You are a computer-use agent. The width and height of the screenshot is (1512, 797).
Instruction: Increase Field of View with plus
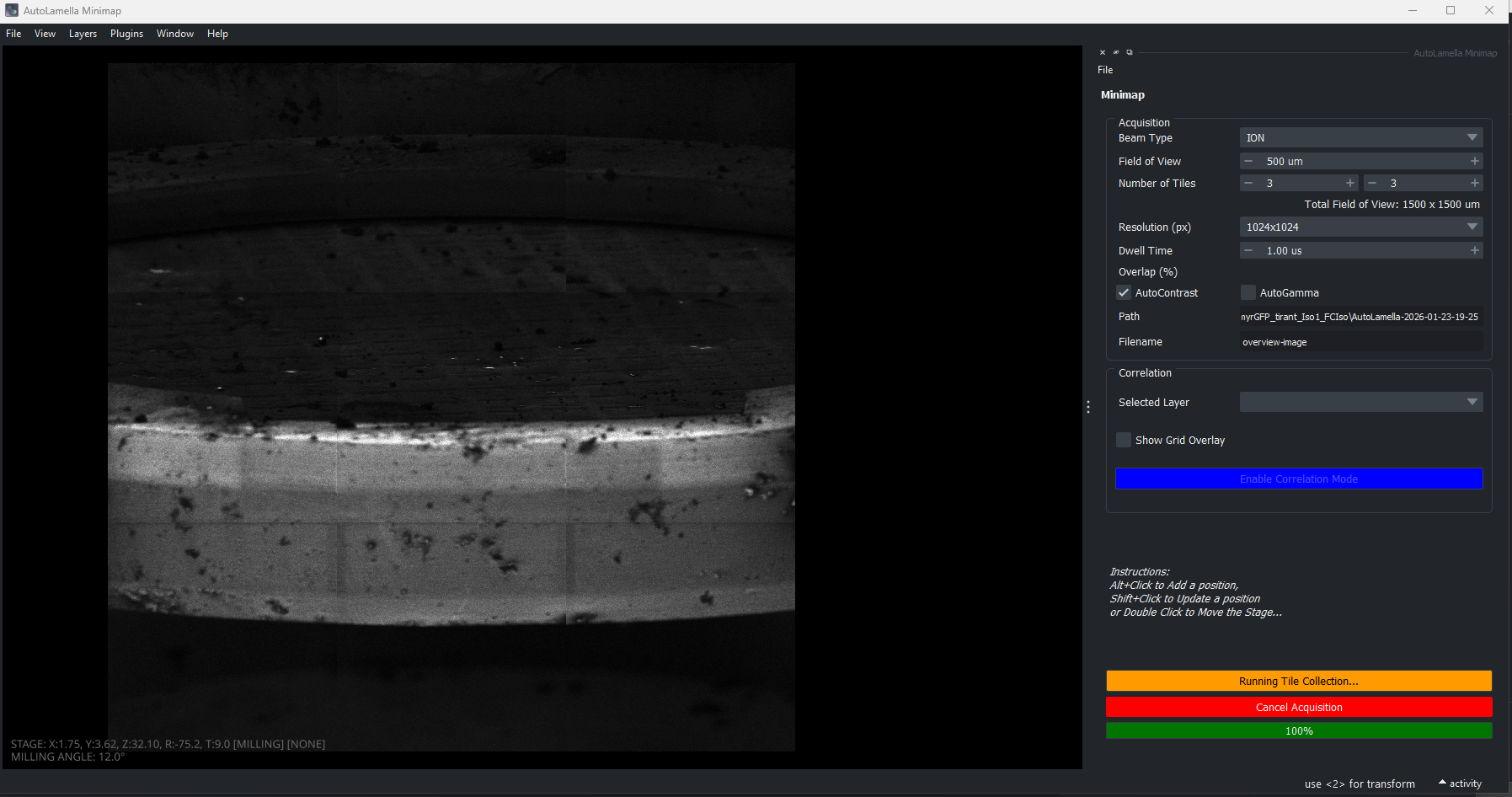1474,161
